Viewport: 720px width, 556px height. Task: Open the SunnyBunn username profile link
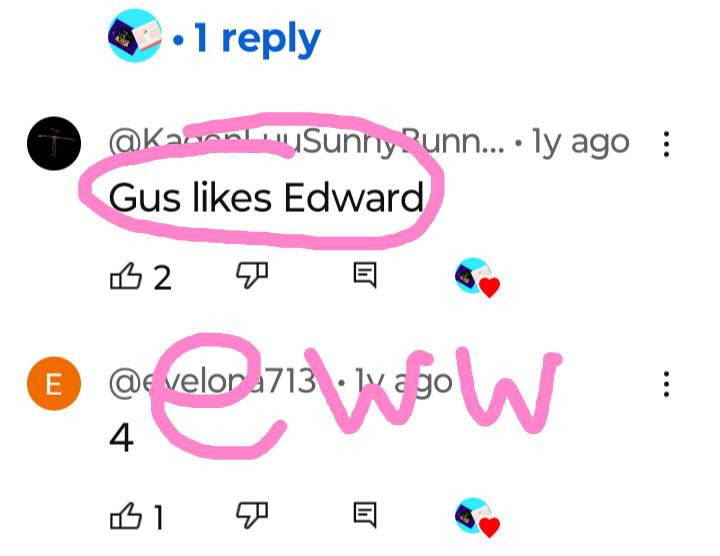click(306, 143)
